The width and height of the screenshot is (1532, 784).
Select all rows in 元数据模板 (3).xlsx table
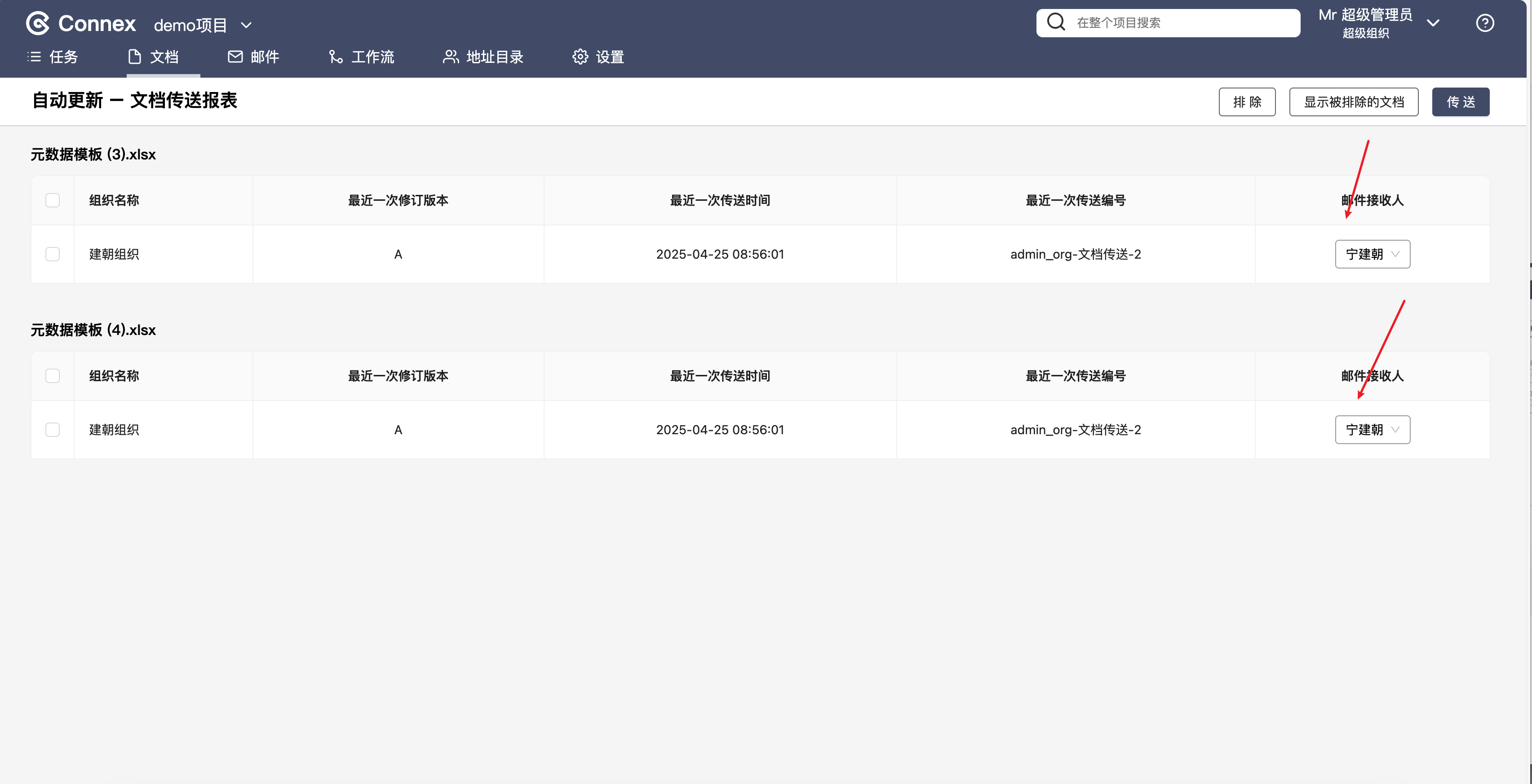pos(52,200)
